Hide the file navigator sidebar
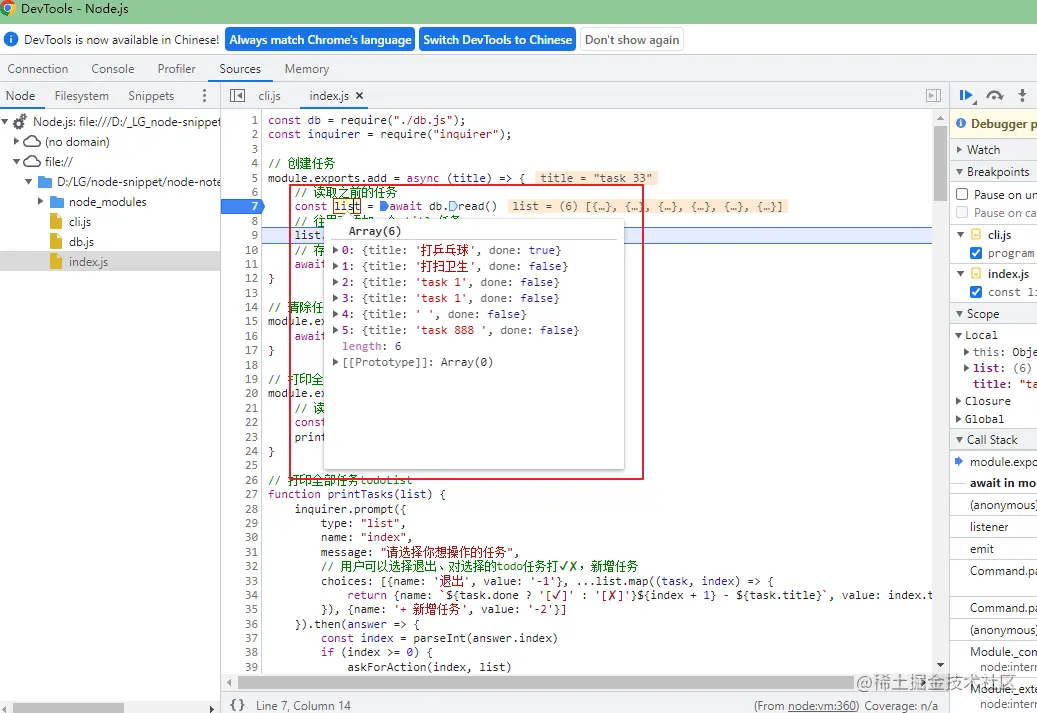Image resolution: width=1037 pixels, height=713 pixels. coord(237,96)
